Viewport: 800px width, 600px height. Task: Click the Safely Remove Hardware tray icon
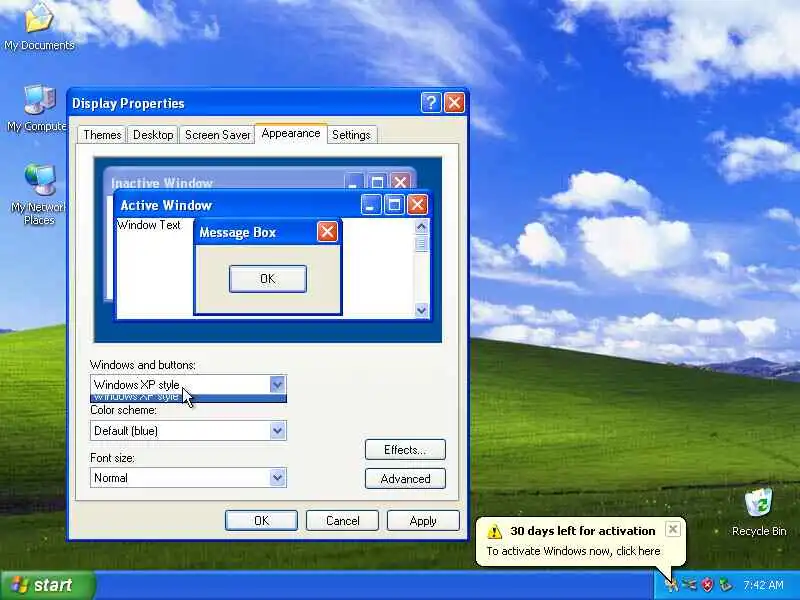click(725, 585)
